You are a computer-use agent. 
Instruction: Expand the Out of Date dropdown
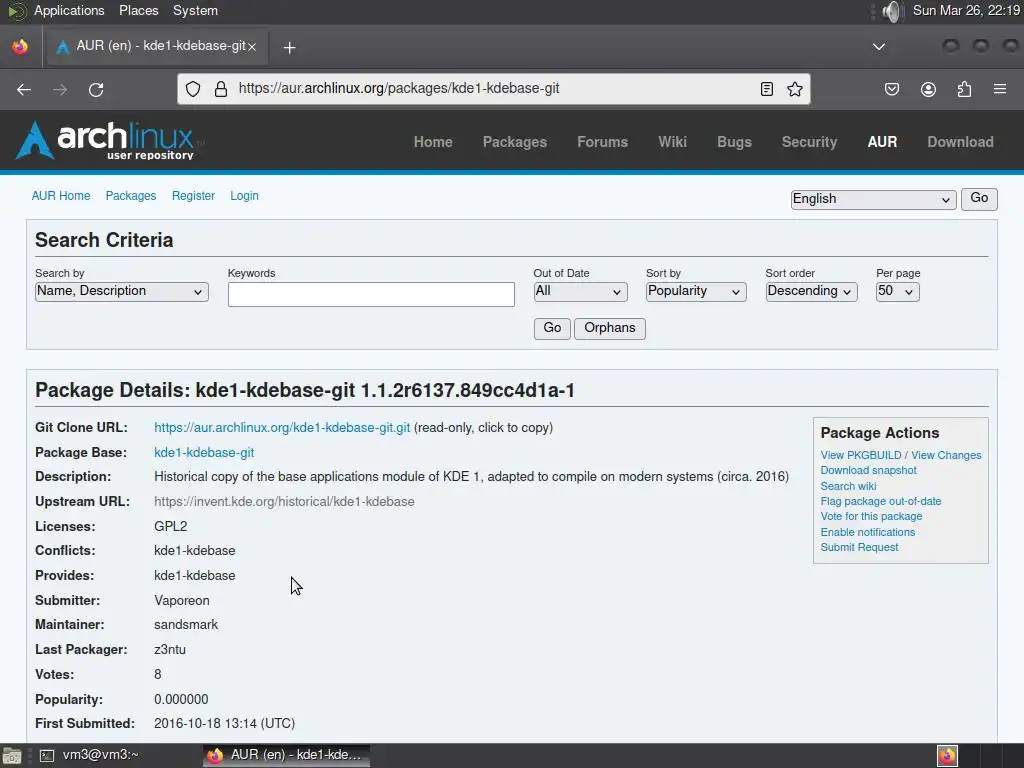point(580,291)
